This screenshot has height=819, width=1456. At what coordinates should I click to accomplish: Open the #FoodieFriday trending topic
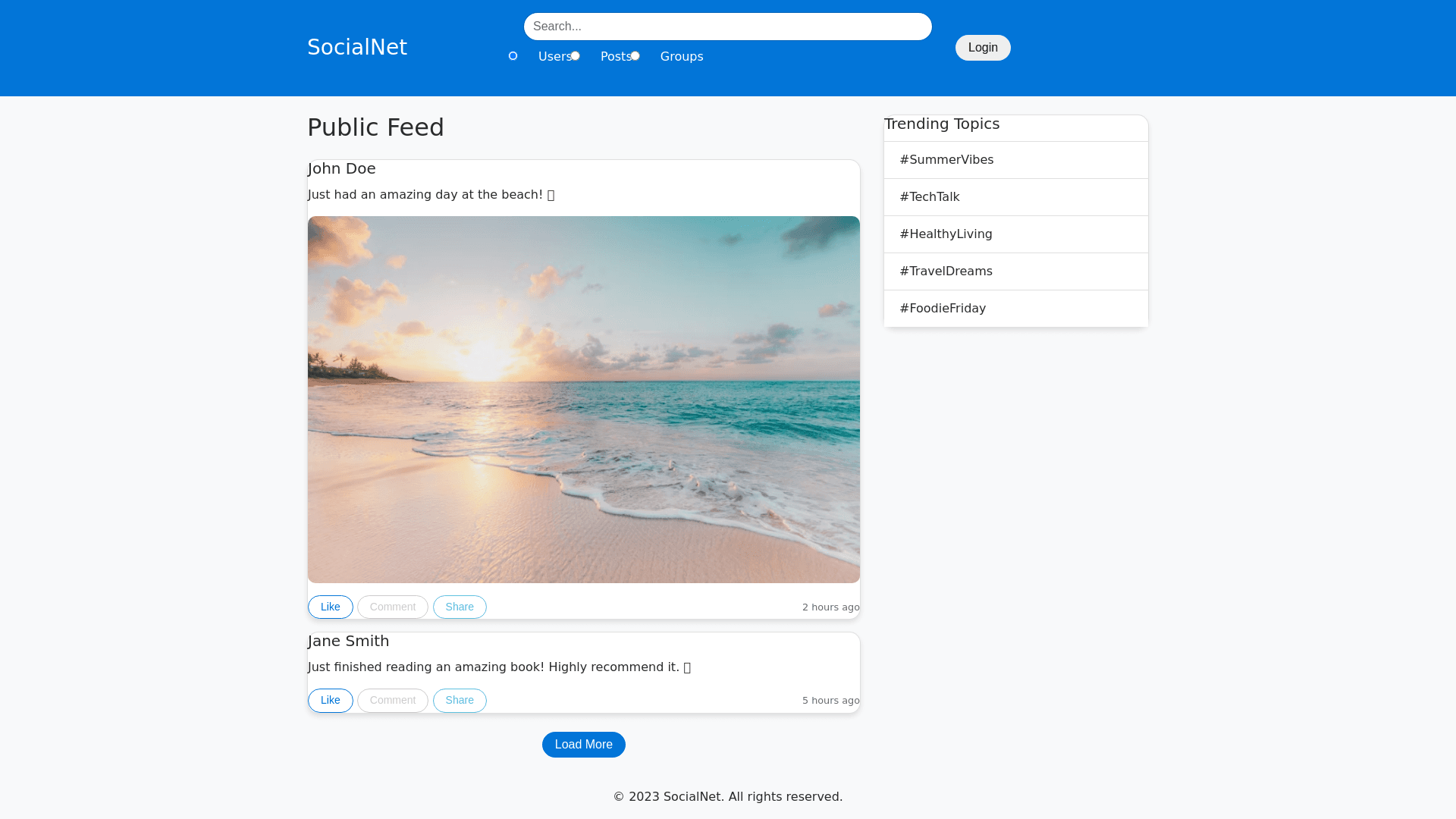click(943, 309)
